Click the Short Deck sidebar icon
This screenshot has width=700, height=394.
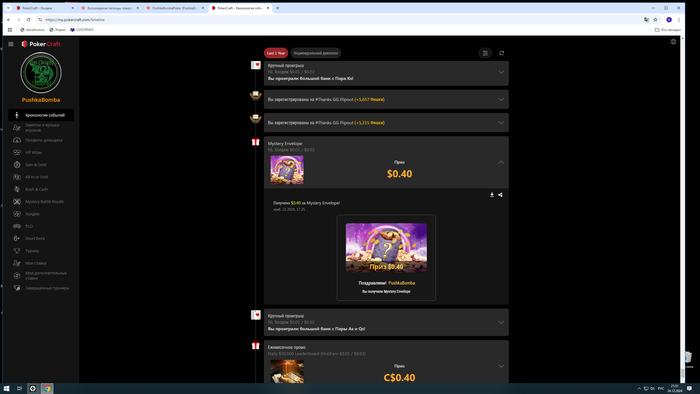[x=17, y=238]
